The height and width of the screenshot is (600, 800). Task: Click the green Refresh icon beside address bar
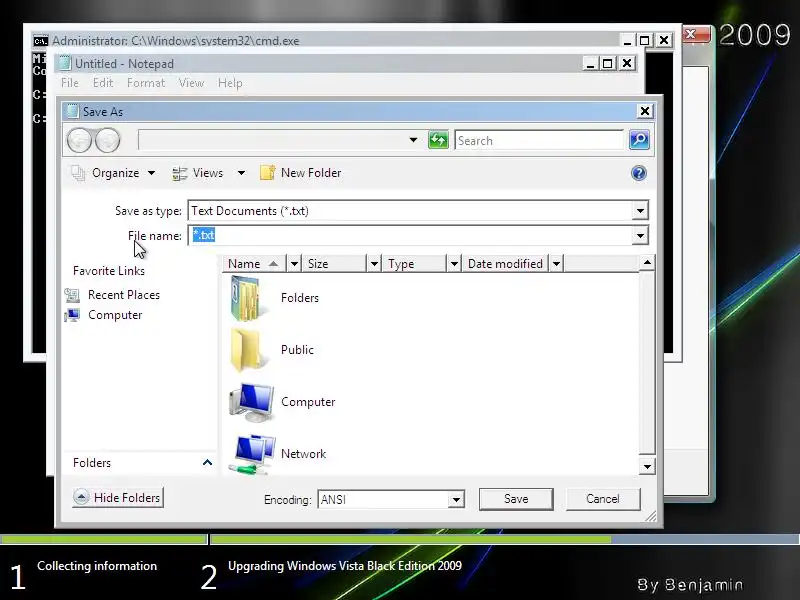[438, 140]
